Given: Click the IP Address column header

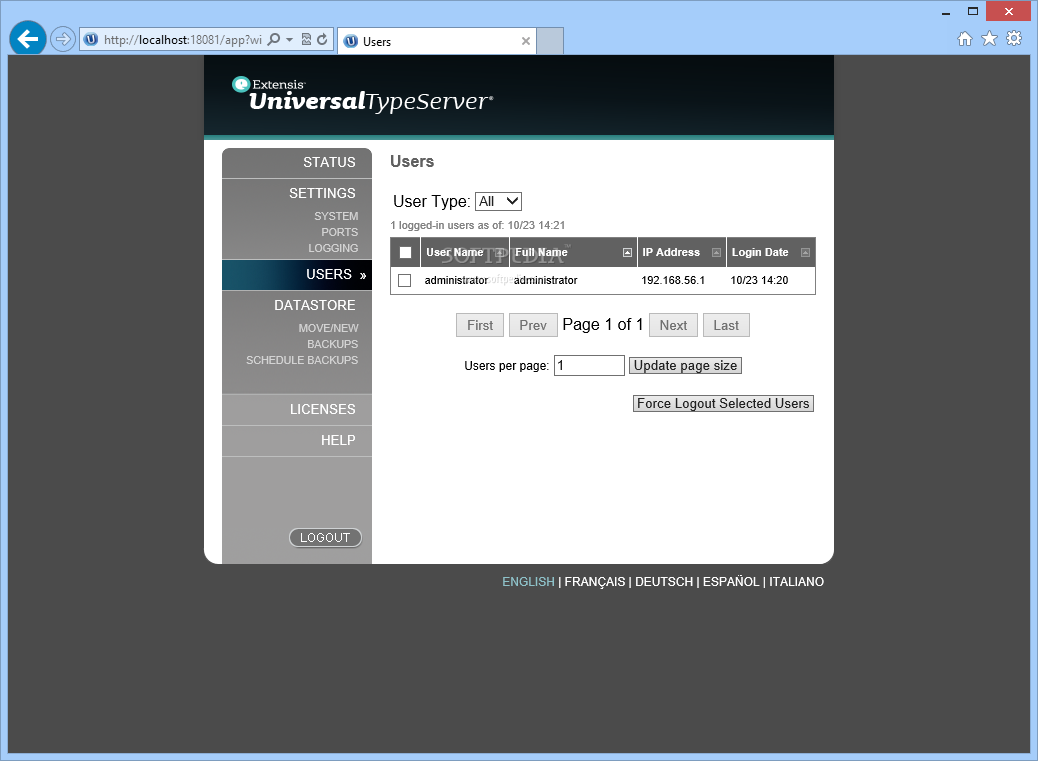Looking at the screenshot, I should [671, 252].
